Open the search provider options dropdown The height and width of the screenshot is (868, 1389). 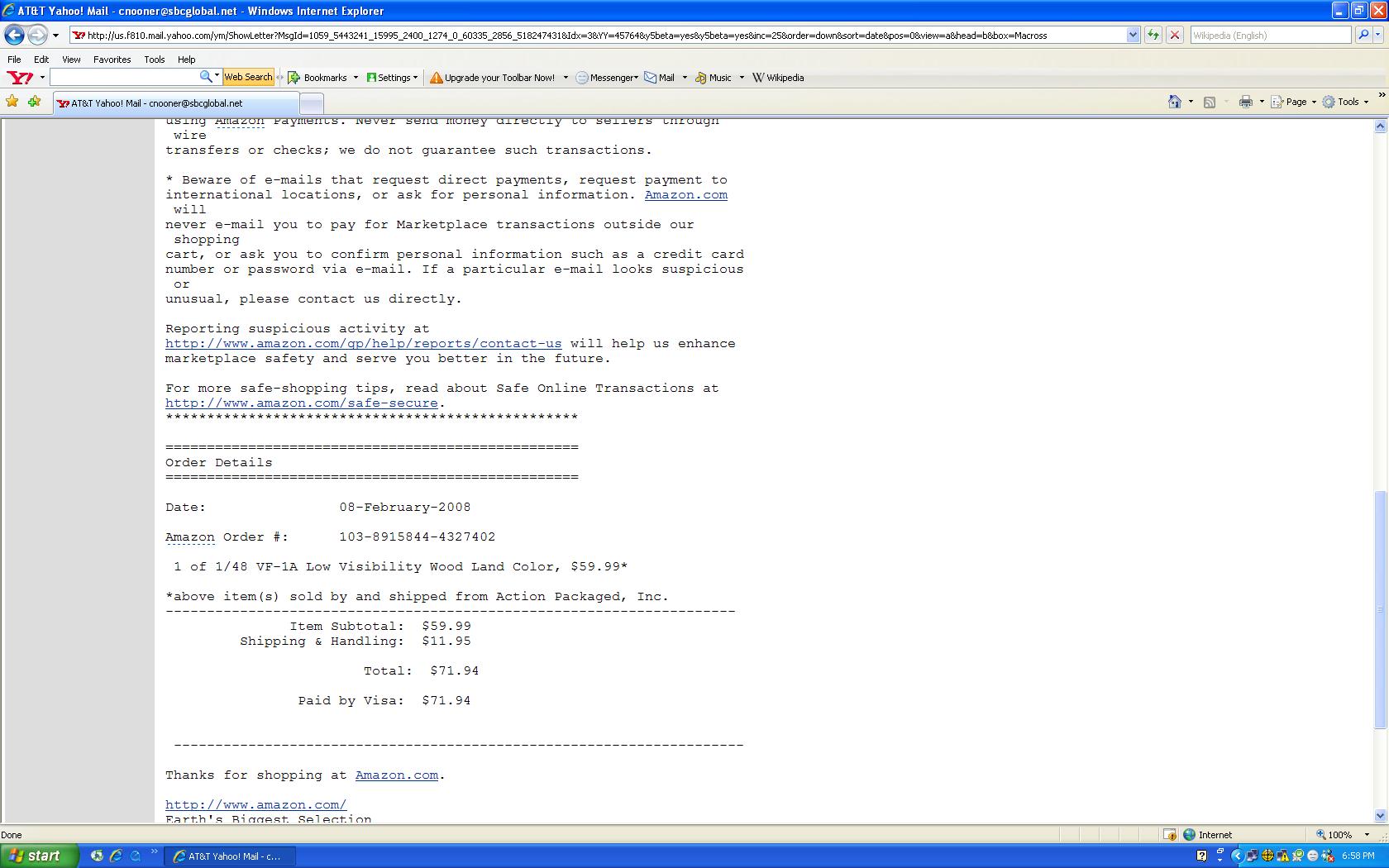pyautogui.click(x=1378, y=35)
